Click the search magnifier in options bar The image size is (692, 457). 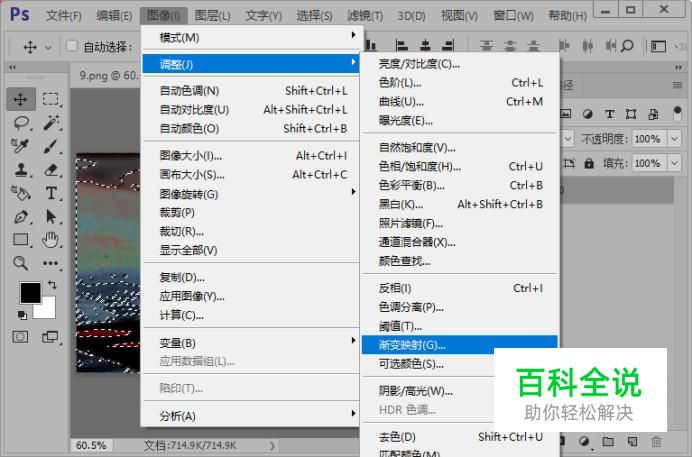627,46
